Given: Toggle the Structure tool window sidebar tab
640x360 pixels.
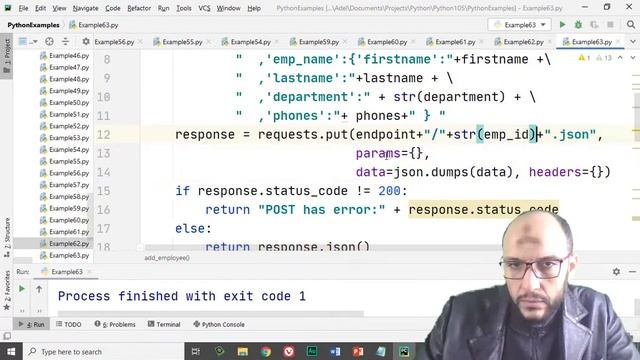Looking at the screenshot, I should pos(7,238).
